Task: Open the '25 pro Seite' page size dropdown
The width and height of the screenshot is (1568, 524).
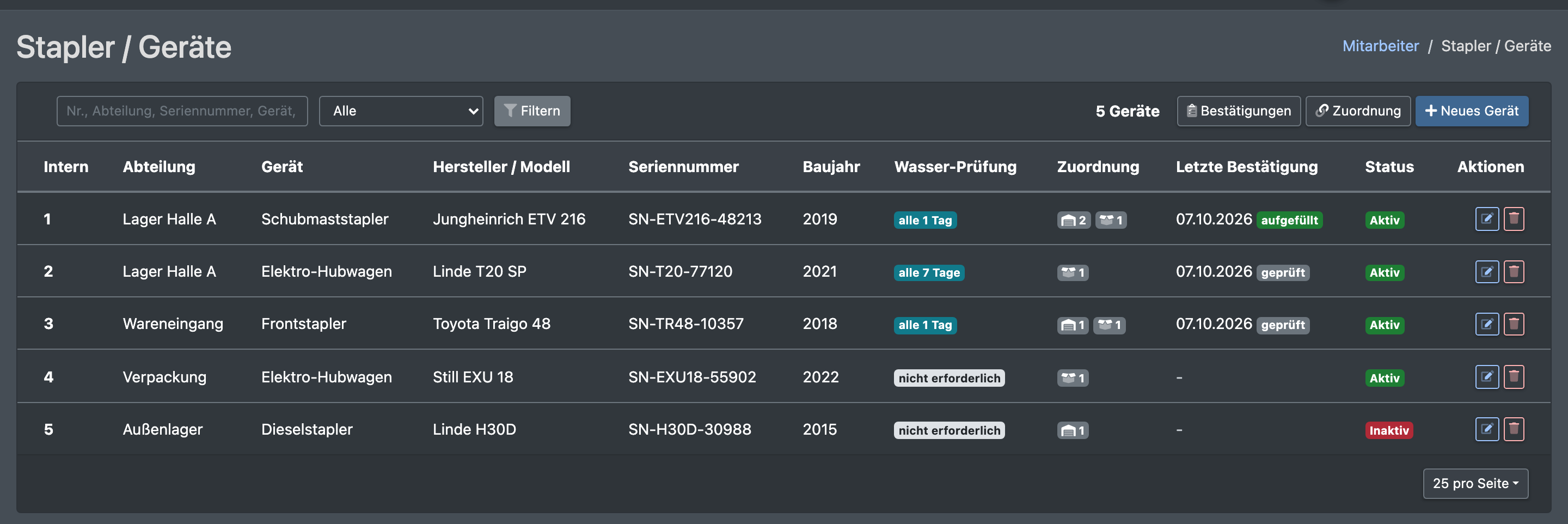Action: click(1475, 483)
